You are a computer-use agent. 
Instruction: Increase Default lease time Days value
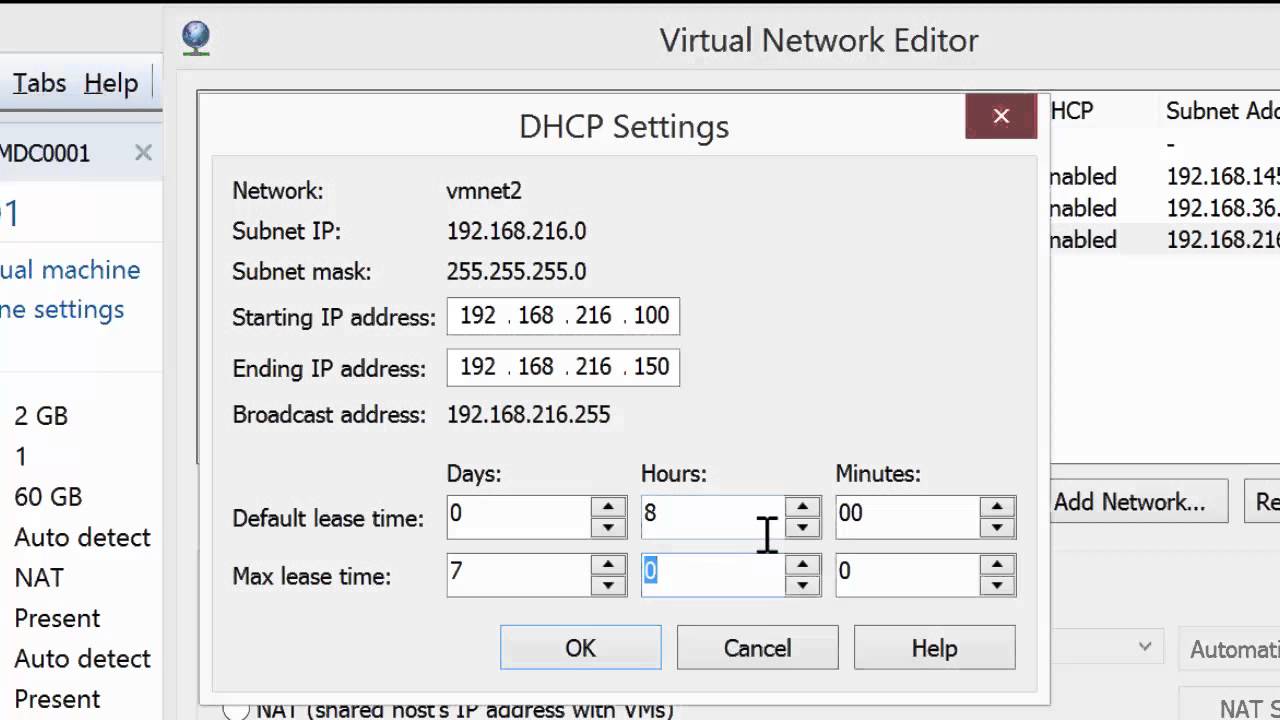pyautogui.click(x=608, y=507)
